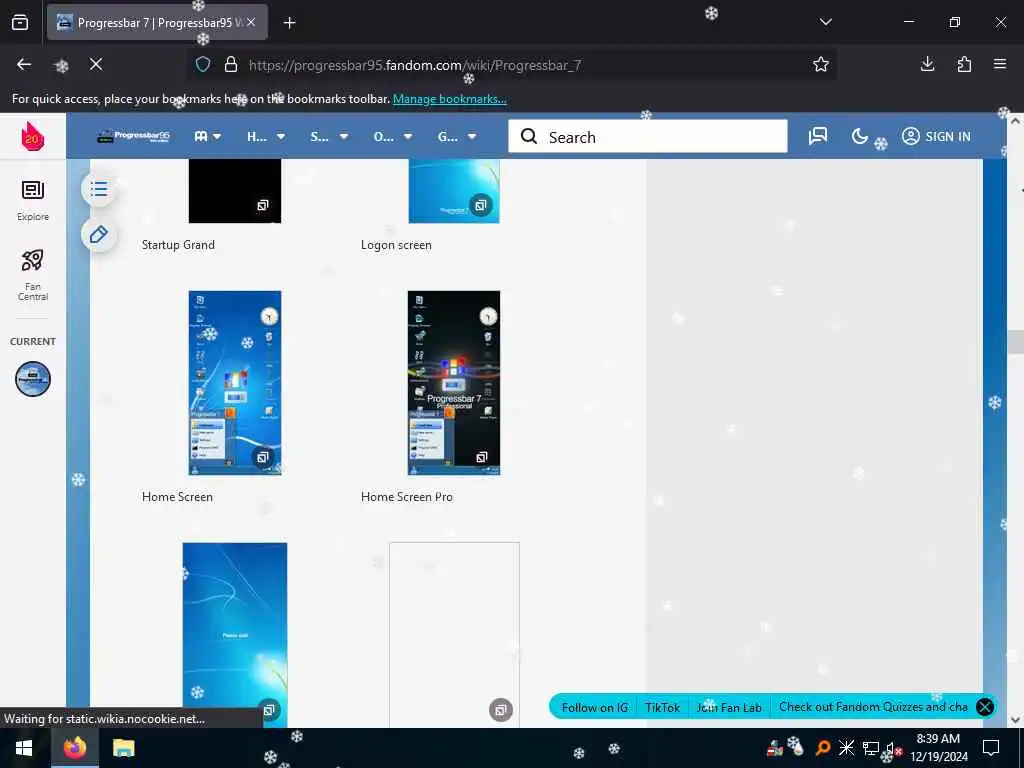Open the Firefox downloads panel
Viewport: 1024px width, 768px height.
[x=927, y=64]
